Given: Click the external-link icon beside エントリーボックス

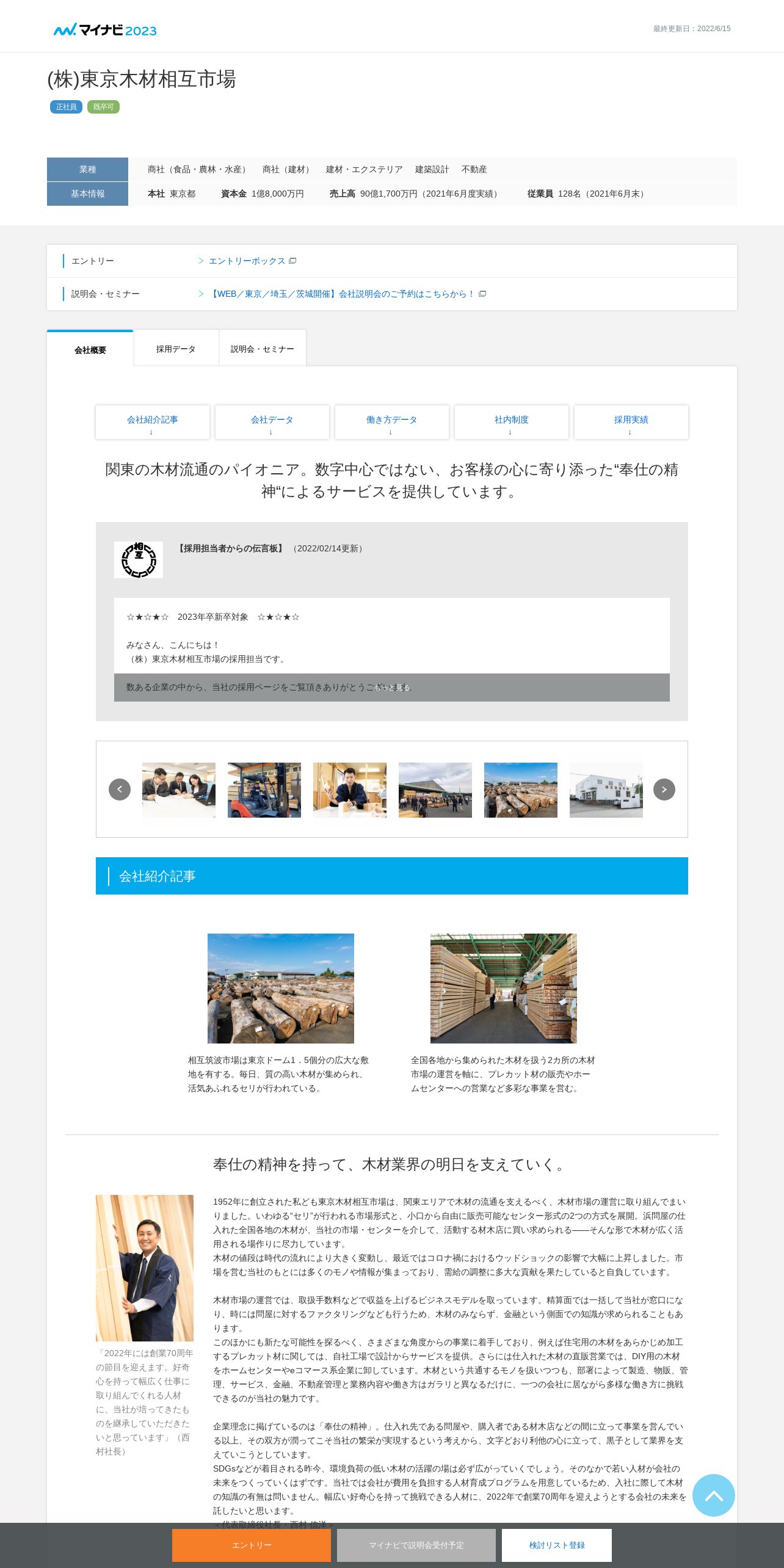Looking at the screenshot, I should 292,261.
